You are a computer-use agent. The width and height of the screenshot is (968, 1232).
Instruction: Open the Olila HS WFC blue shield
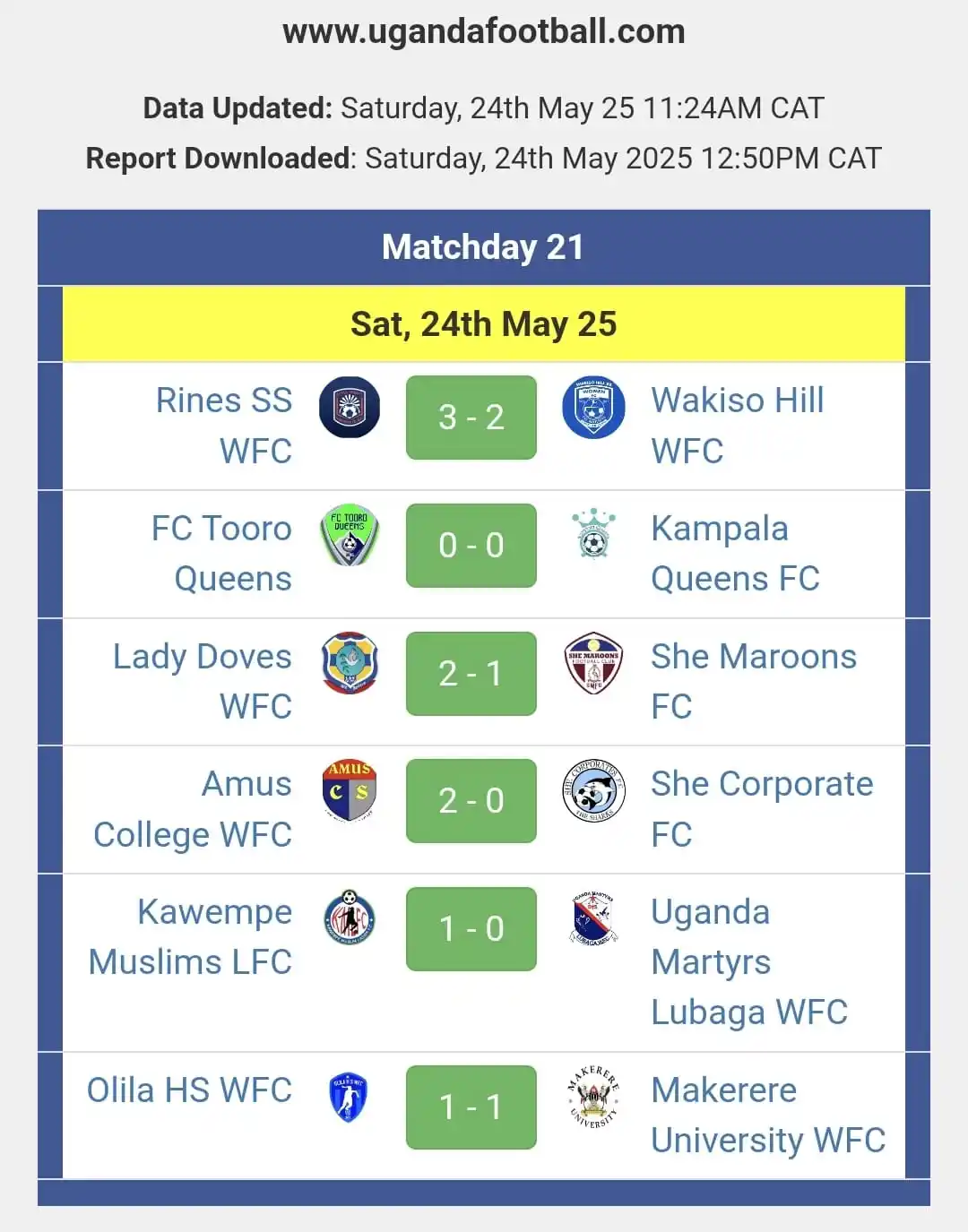point(348,1098)
